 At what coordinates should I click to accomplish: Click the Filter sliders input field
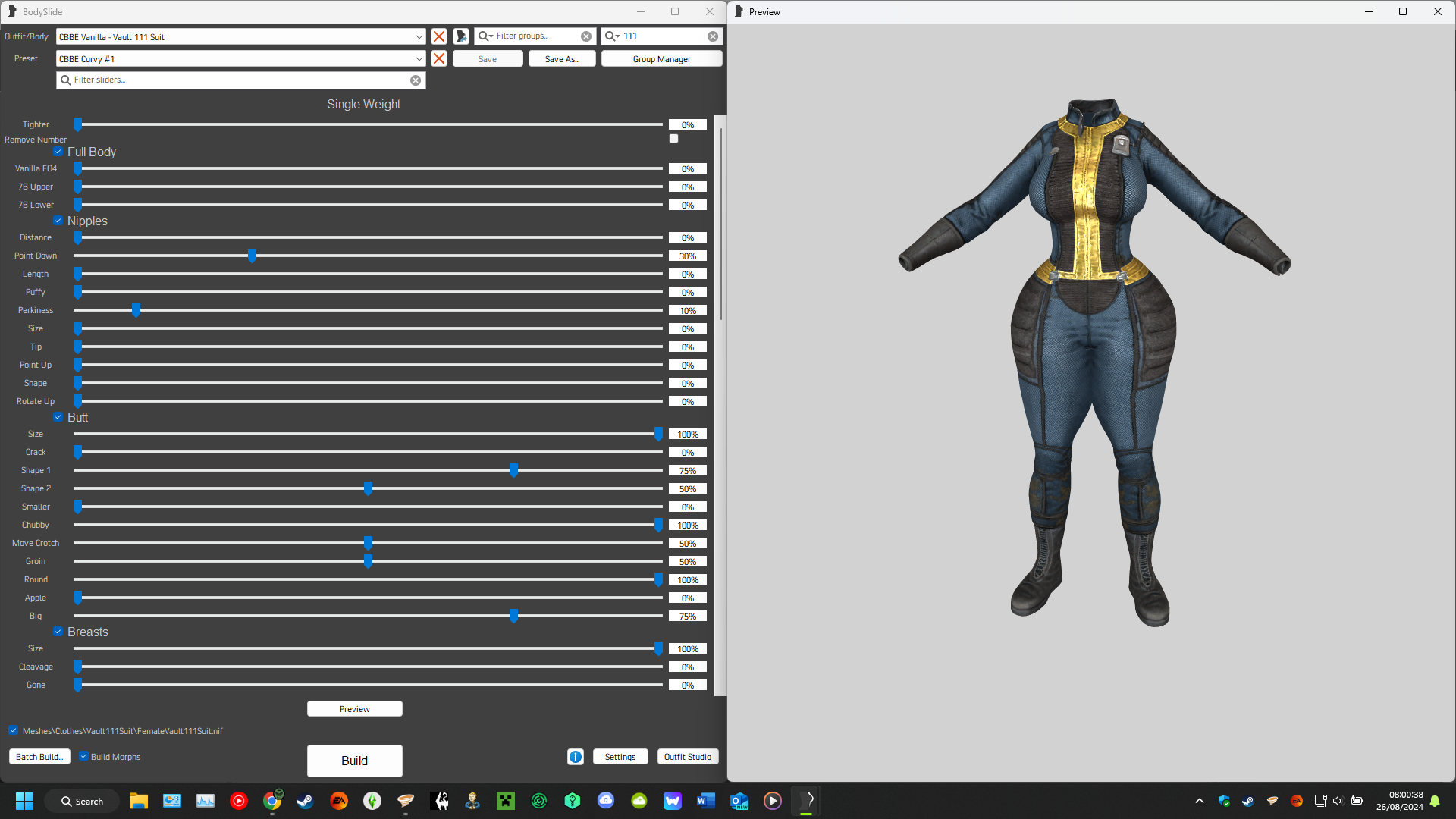(241, 80)
